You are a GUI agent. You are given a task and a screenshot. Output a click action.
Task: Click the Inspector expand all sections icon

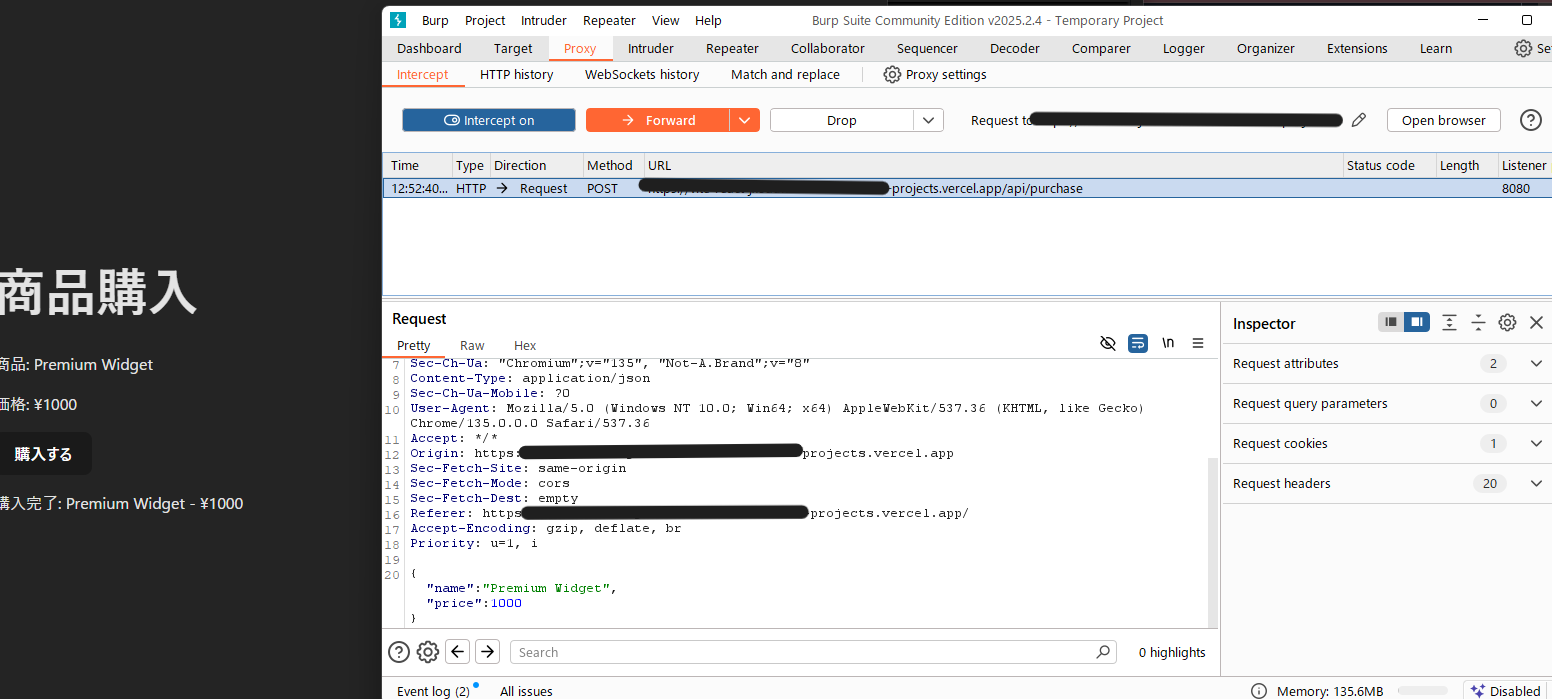point(1449,322)
